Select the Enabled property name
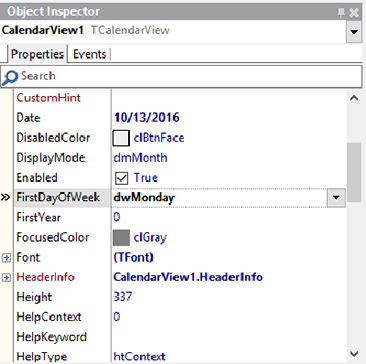Image resolution: width=366 pixels, height=364 pixels. click(37, 178)
